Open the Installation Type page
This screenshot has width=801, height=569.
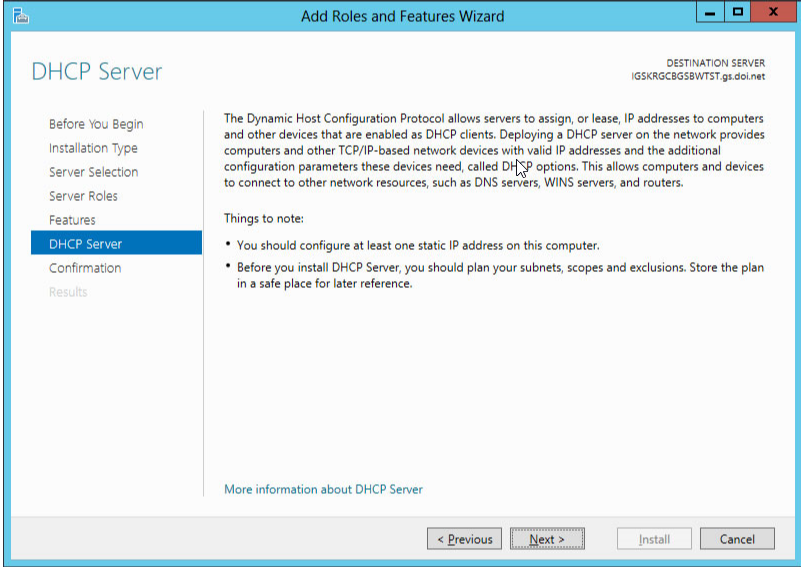93,148
